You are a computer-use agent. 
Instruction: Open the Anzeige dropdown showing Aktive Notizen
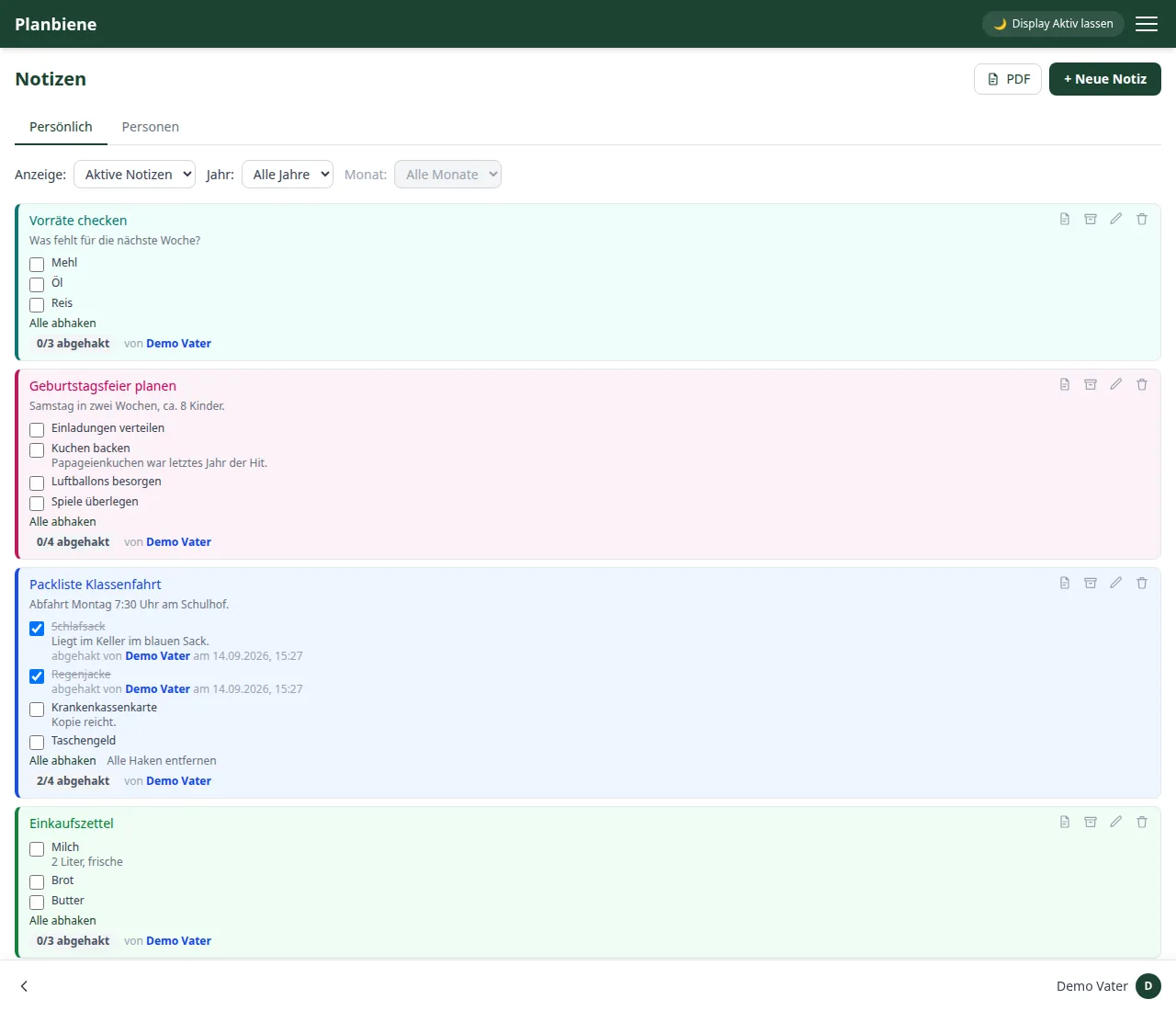134,175
